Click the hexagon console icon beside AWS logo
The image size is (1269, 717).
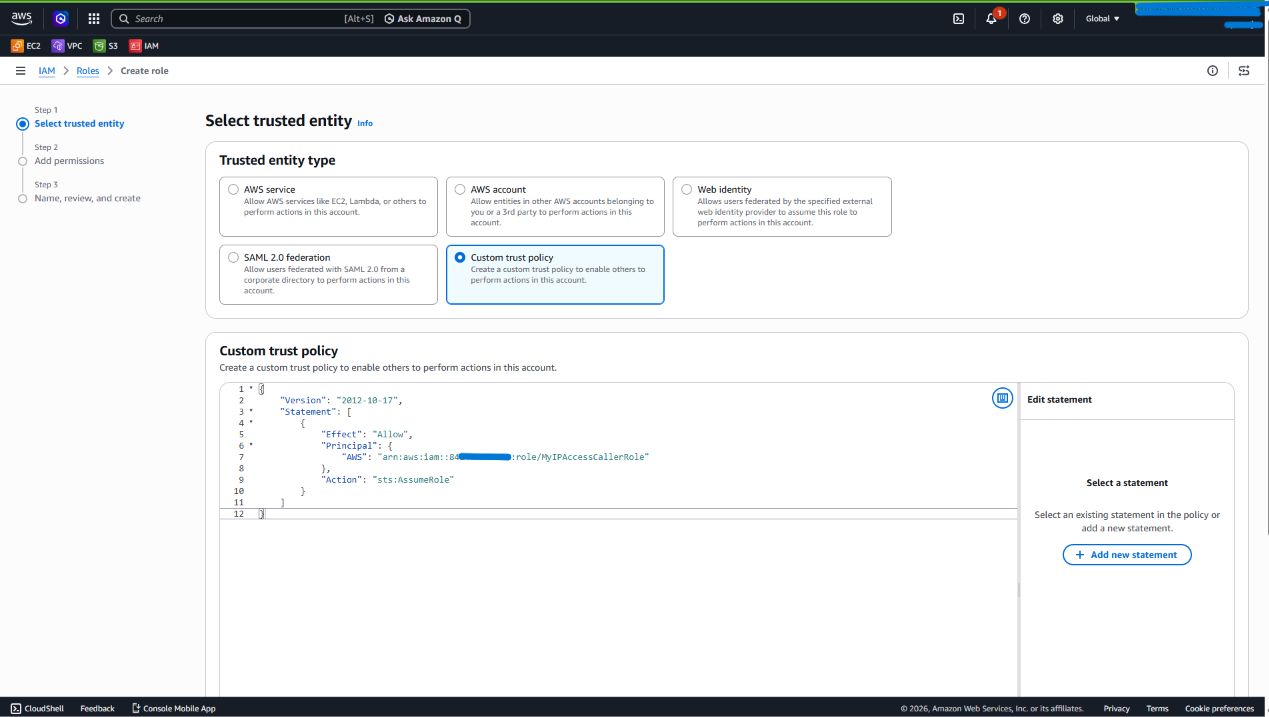click(x=60, y=18)
